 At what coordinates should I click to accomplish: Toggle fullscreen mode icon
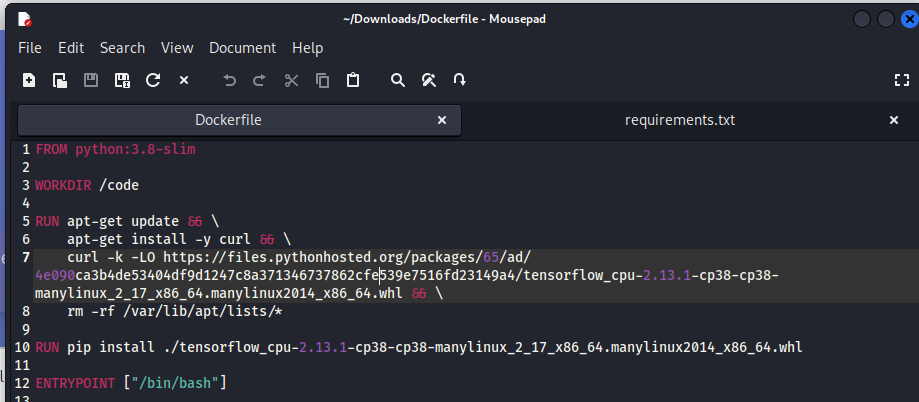pyautogui.click(x=900, y=80)
